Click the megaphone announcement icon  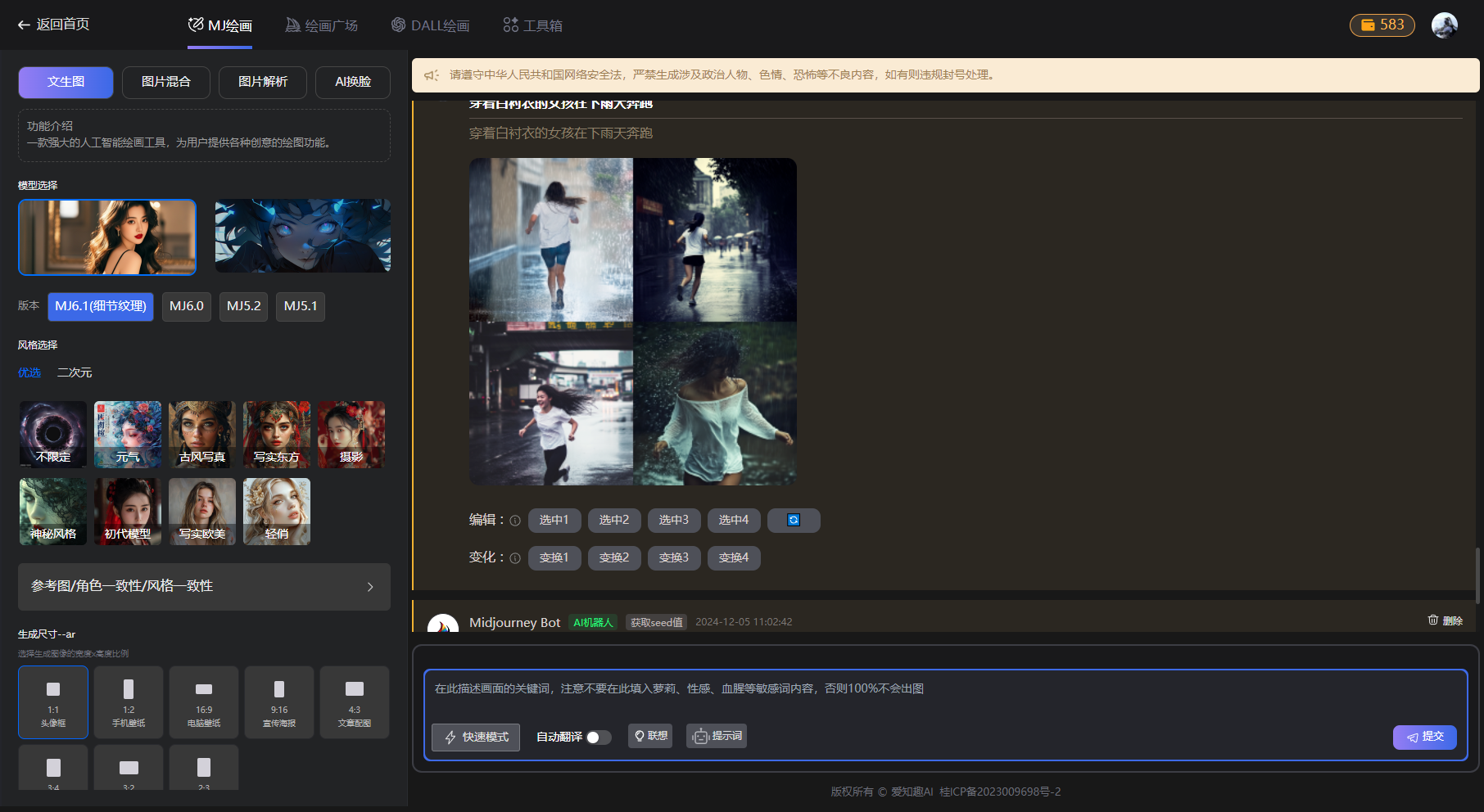(432, 75)
